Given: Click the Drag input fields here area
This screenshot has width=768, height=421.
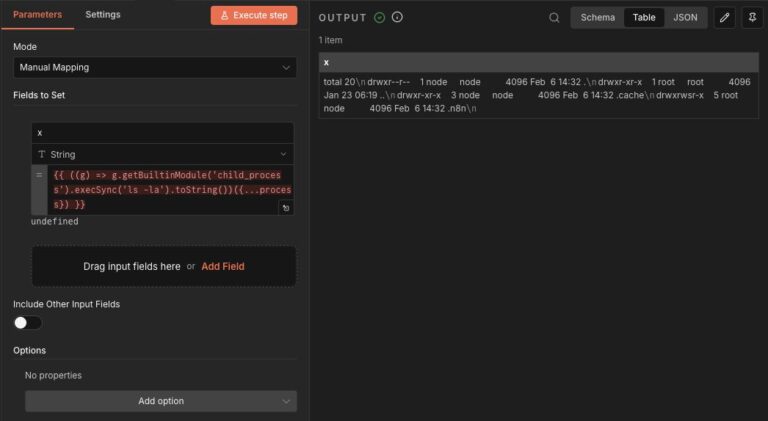Looking at the screenshot, I should pos(164,266).
